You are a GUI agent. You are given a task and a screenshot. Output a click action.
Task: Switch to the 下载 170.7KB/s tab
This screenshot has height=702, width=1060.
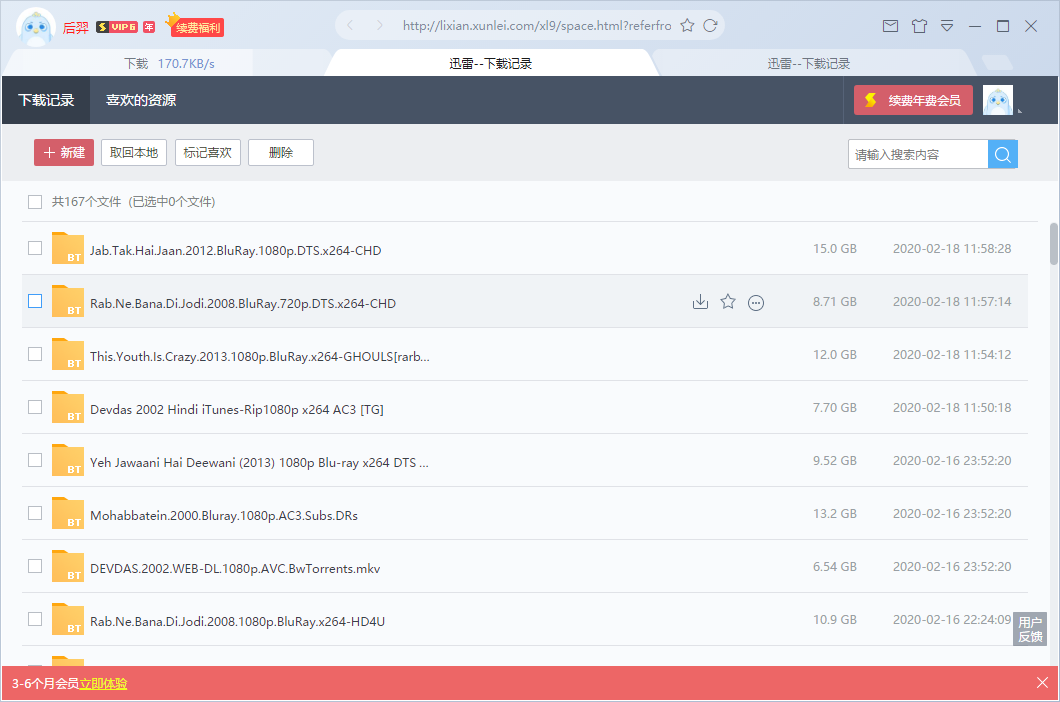[x=169, y=63]
